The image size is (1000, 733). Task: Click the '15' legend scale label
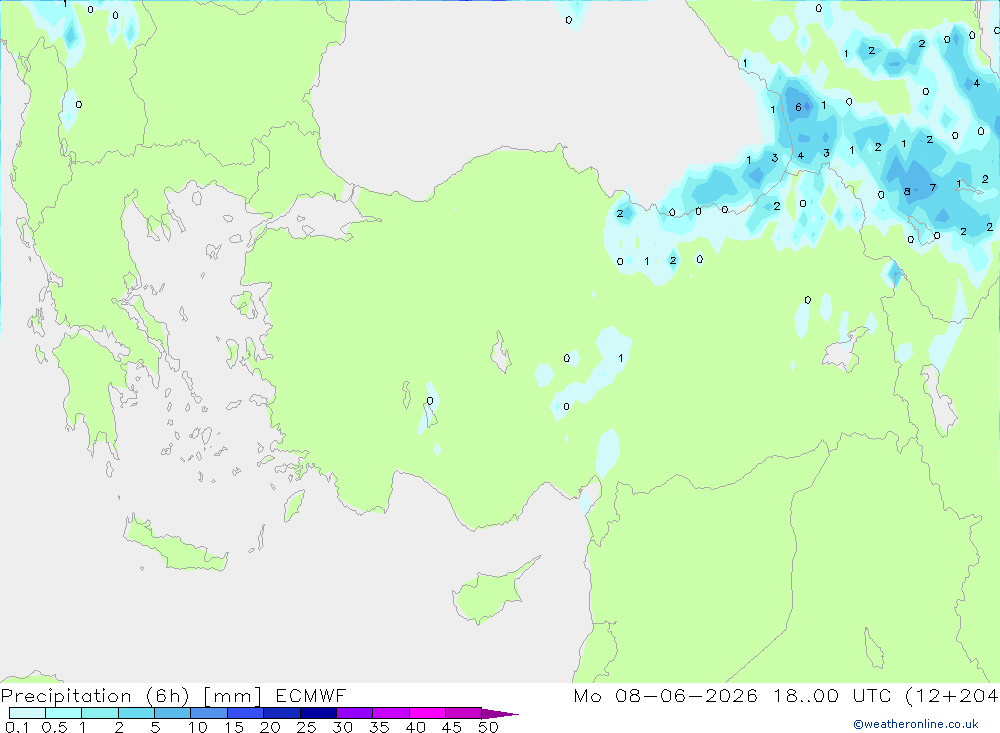tap(234, 727)
